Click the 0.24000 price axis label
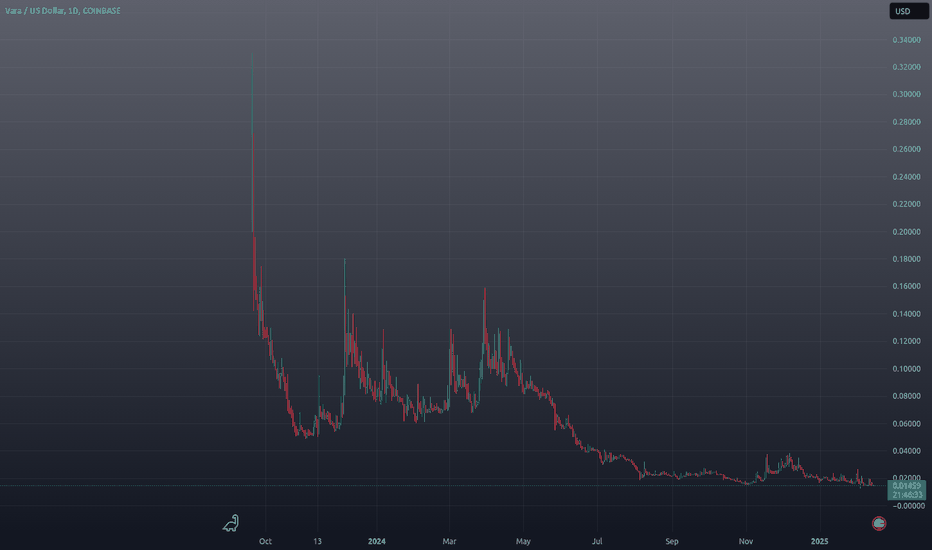 [906, 177]
